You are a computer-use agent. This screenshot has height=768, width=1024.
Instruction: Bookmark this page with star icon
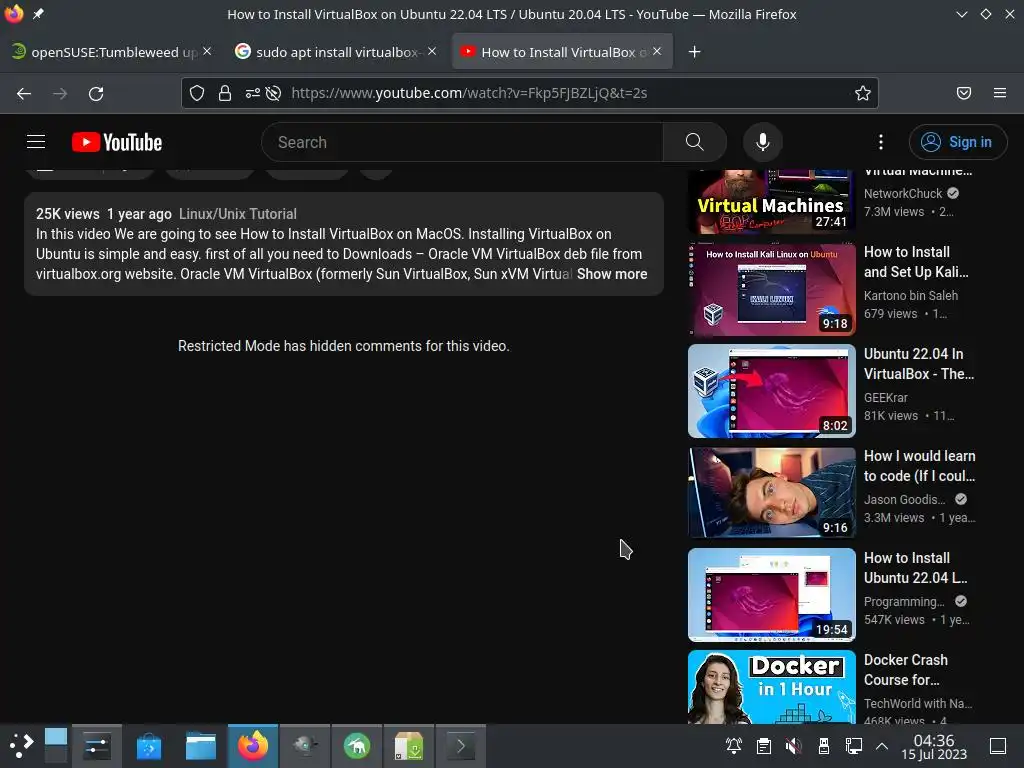[863, 93]
